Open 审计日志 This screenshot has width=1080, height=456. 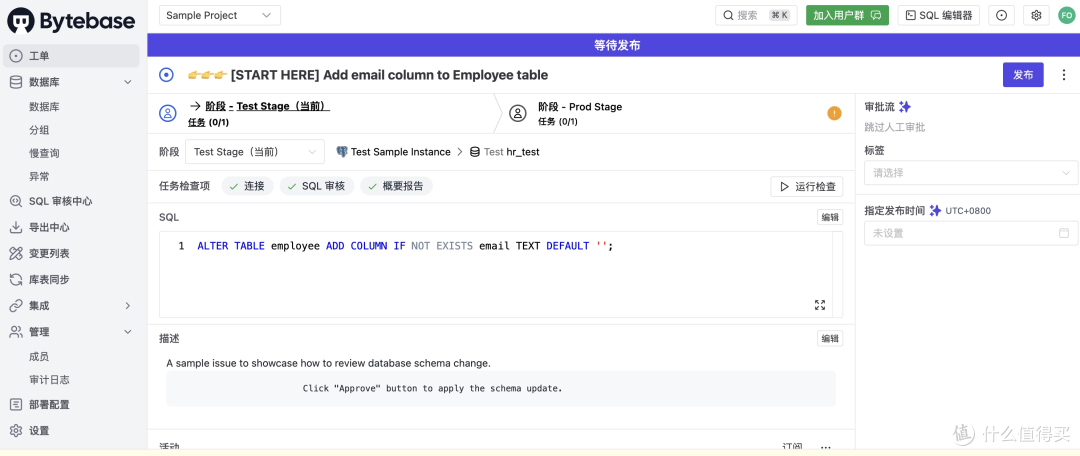[49, 380]
